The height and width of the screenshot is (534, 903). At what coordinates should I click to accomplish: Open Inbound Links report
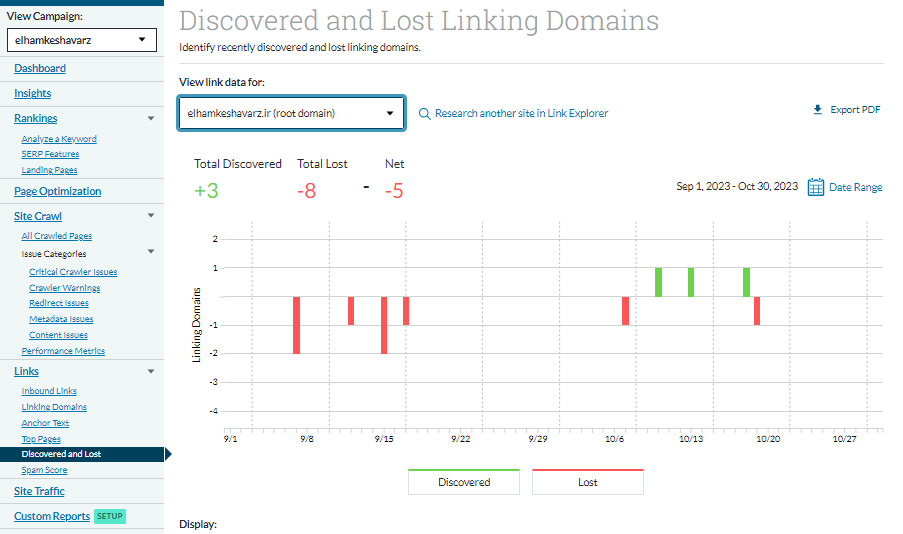click(49, 391)
